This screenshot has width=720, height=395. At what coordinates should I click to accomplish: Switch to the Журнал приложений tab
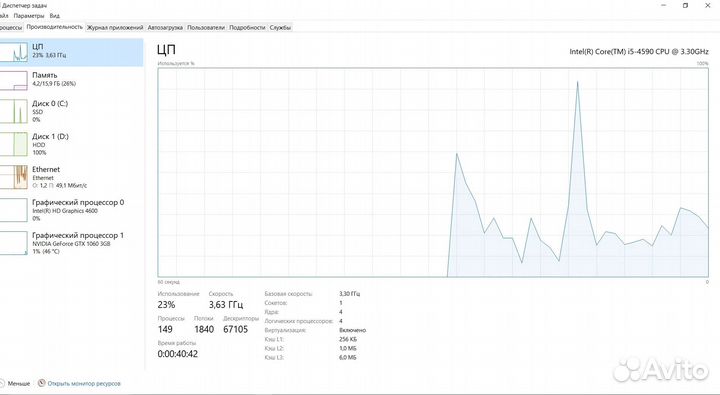tap(115, 28)
